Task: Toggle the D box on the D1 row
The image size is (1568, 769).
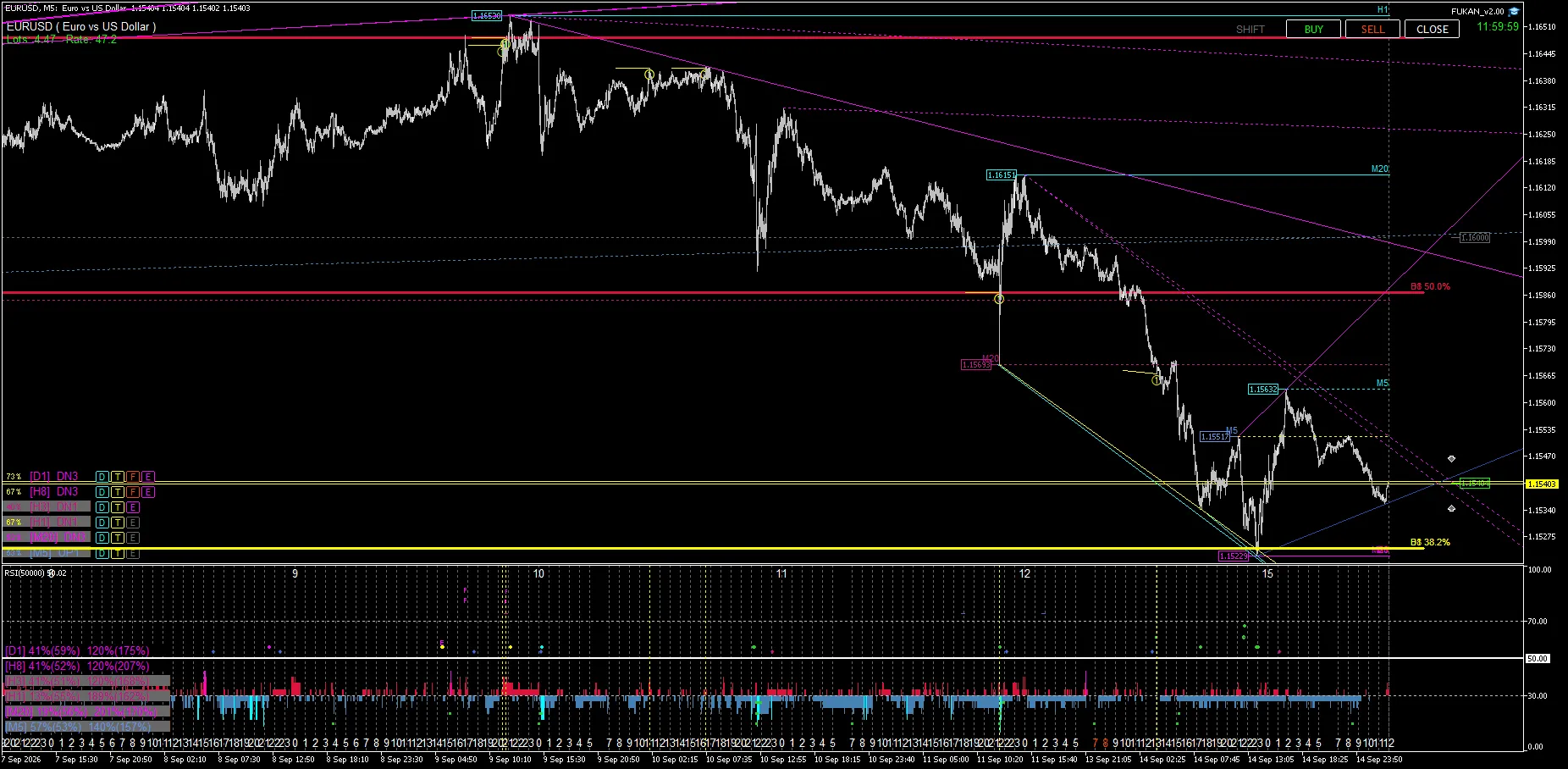Action: [102, 477]
